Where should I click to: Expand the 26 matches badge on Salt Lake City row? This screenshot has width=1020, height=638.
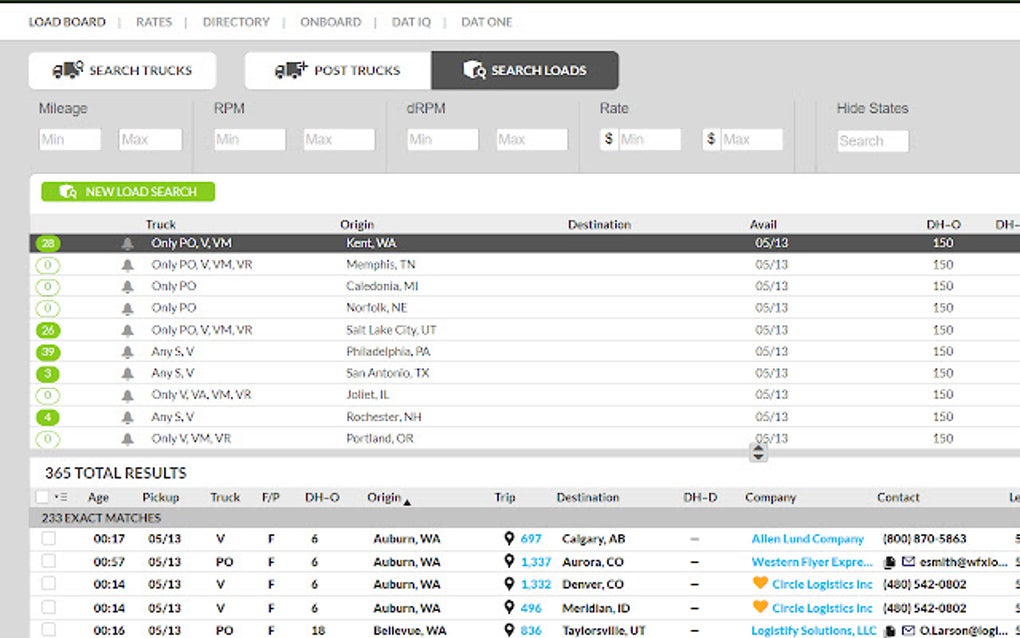(x=47, y=329)
